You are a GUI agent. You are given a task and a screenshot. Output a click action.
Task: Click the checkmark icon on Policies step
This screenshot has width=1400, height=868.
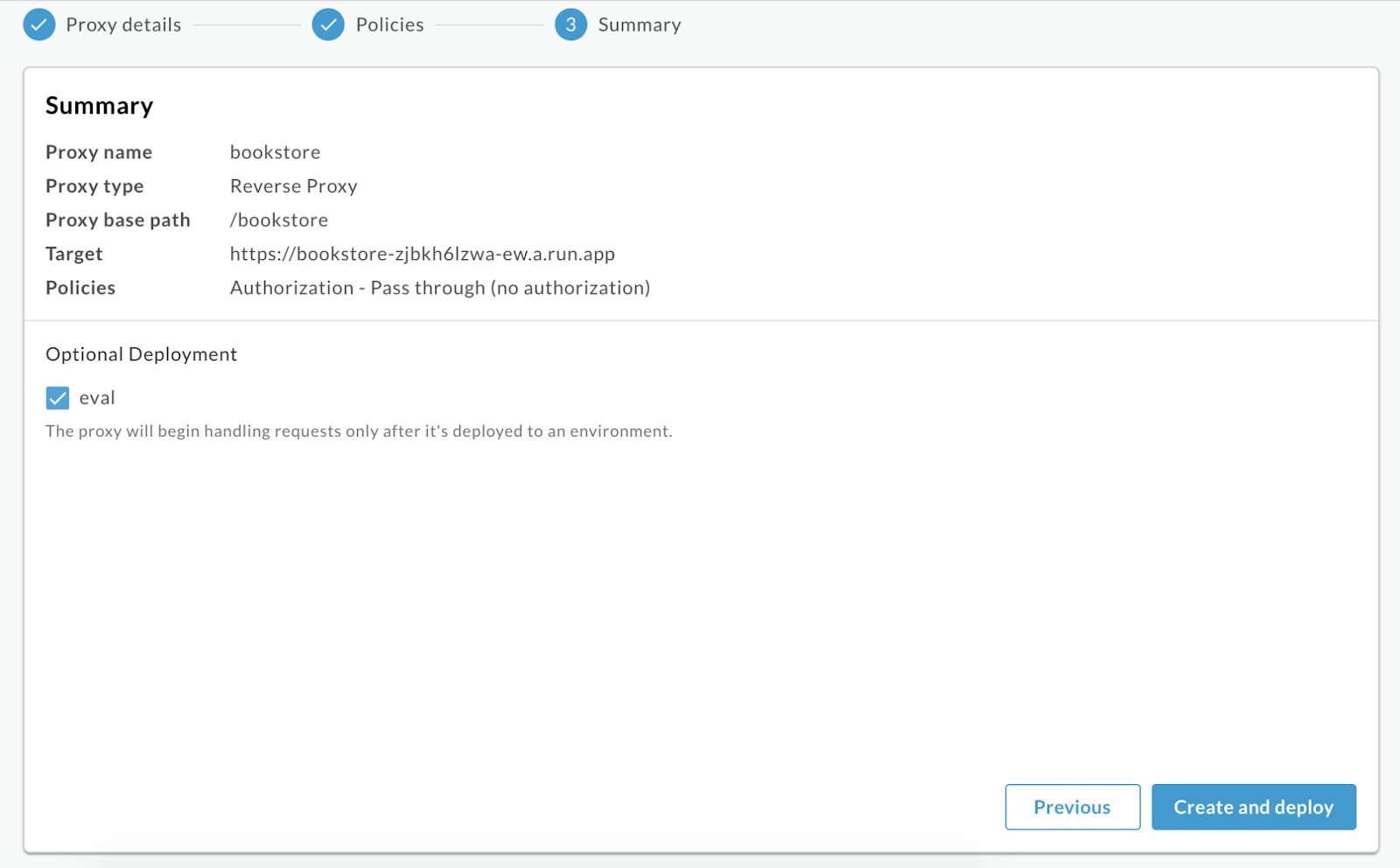coord(328,24)
